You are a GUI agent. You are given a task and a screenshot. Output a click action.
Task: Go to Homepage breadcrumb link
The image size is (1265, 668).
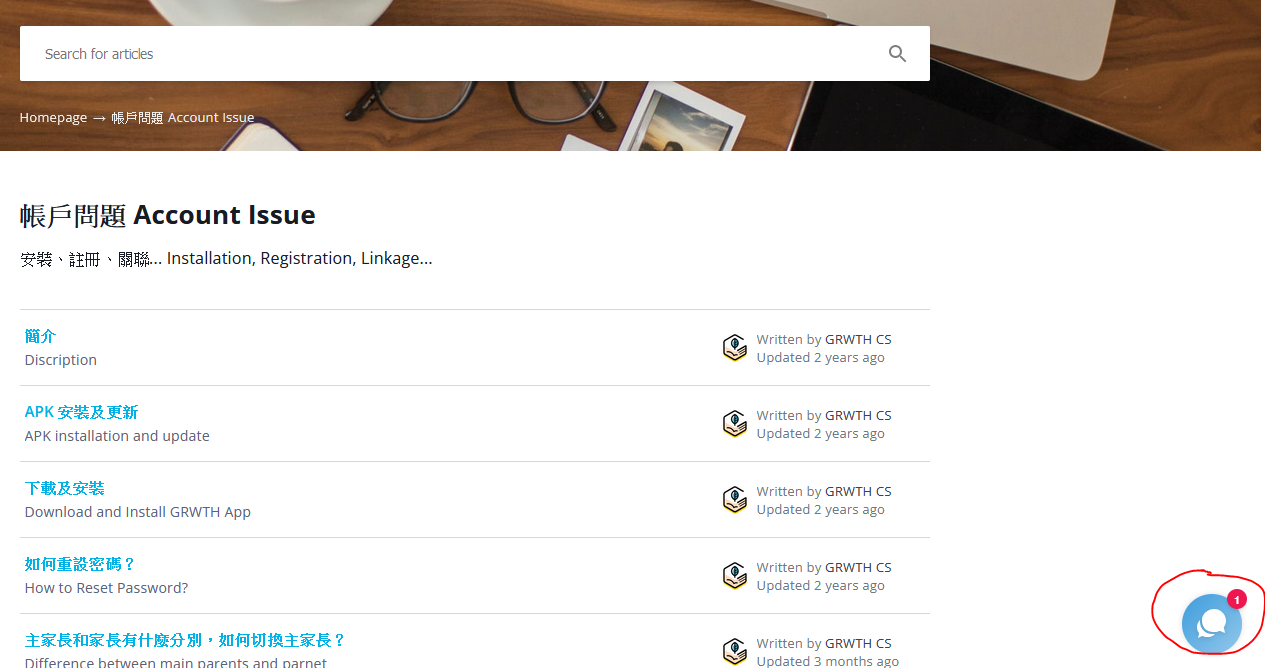tap(53, 118)
